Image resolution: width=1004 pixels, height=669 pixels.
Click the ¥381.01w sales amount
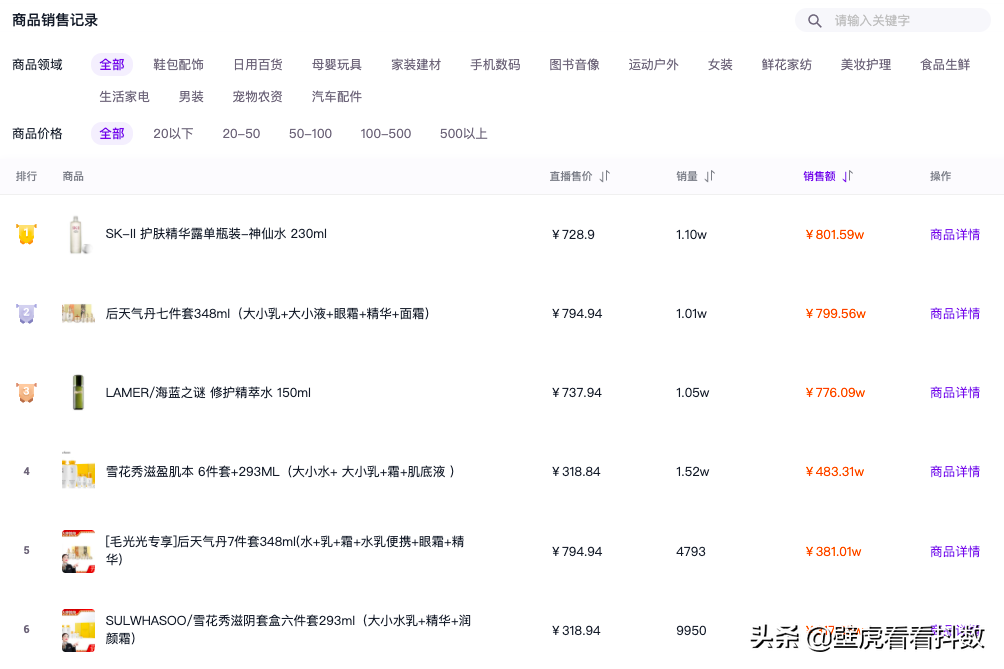point(834,551)
